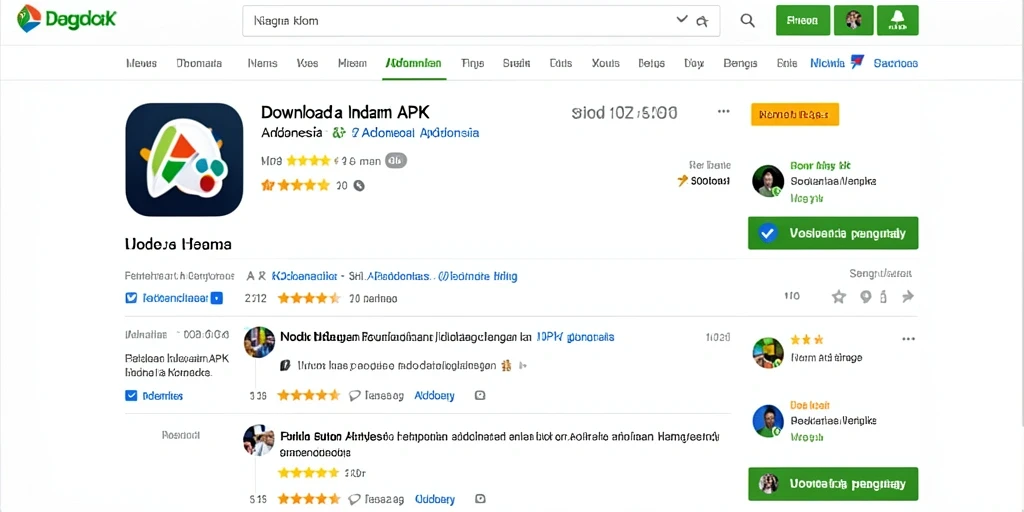Select the Nems tab
The width and height of the screenshot is (1024, 512).
(263, 63)
